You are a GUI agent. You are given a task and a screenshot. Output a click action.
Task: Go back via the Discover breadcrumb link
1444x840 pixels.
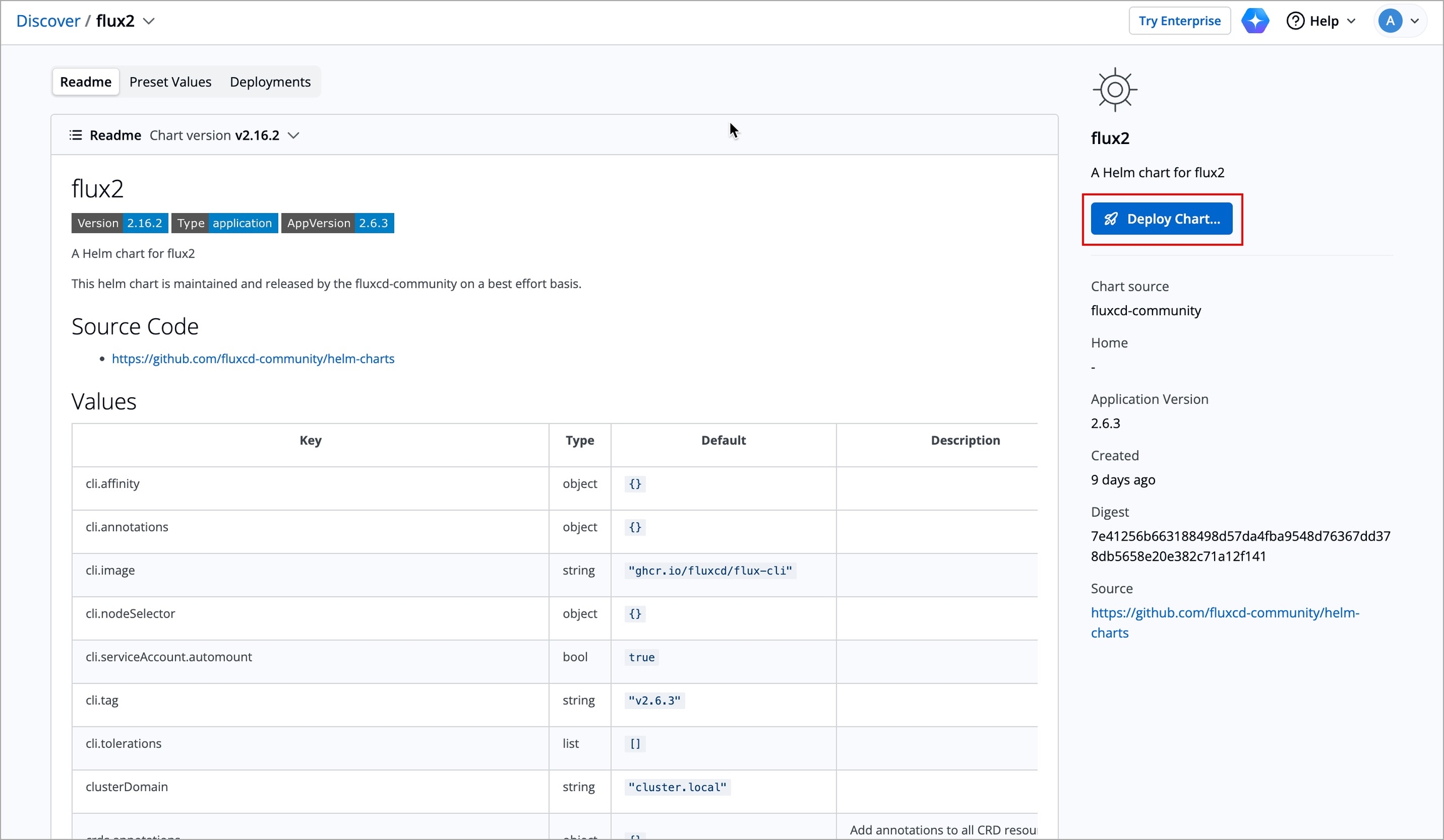tap(48, 21)
